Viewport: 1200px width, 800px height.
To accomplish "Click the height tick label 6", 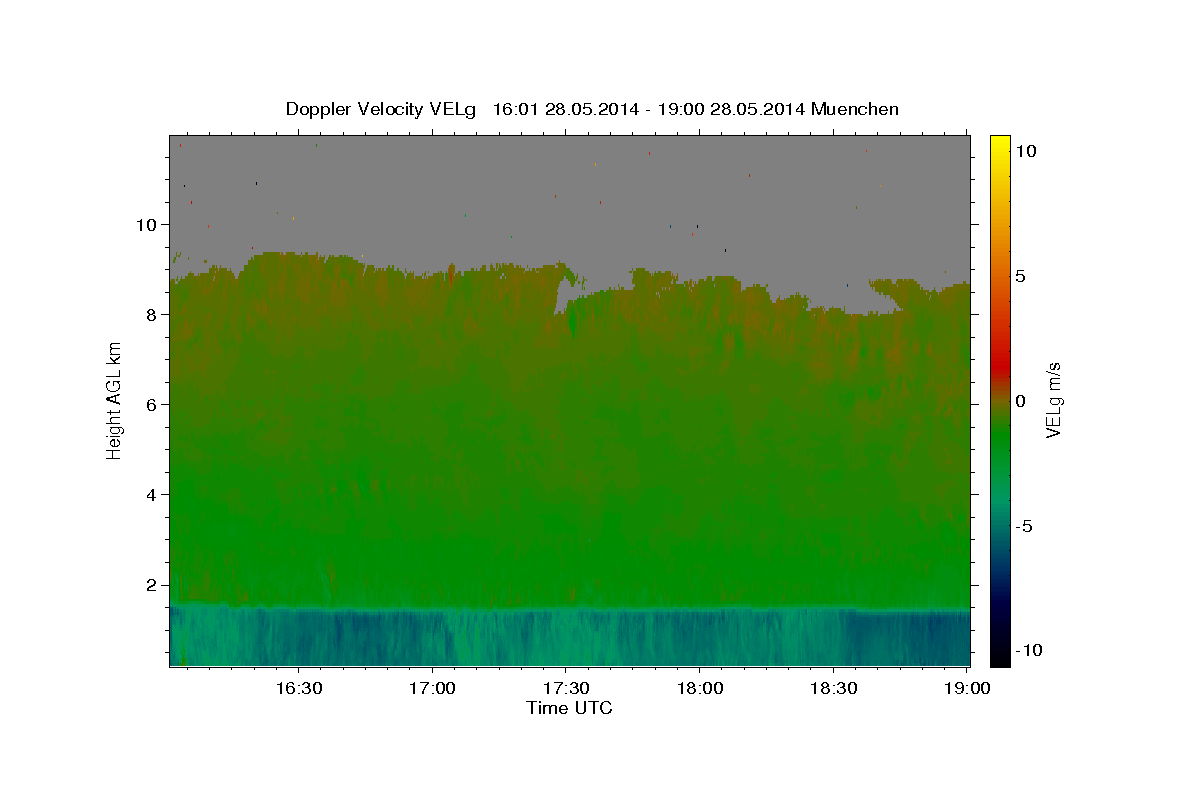I will point(153,404).
